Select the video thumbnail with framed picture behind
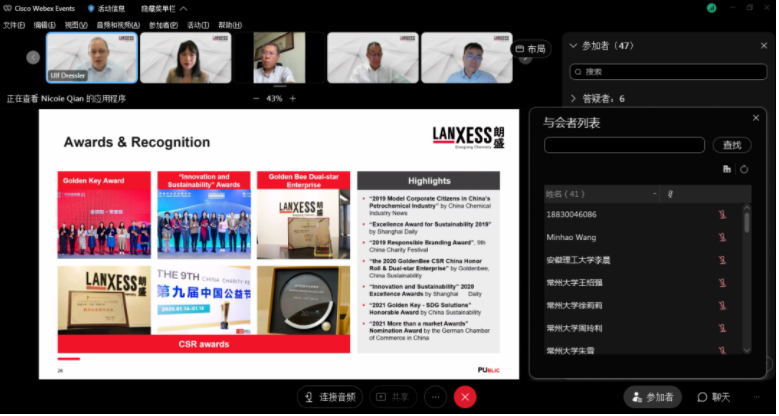 [280, 58]
